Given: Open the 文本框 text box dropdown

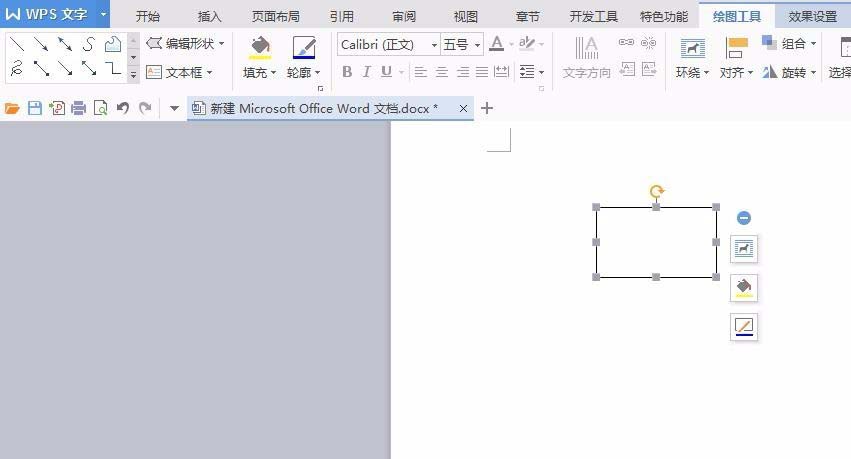Looking at the screenshot, I should click(x=179, y=72).
